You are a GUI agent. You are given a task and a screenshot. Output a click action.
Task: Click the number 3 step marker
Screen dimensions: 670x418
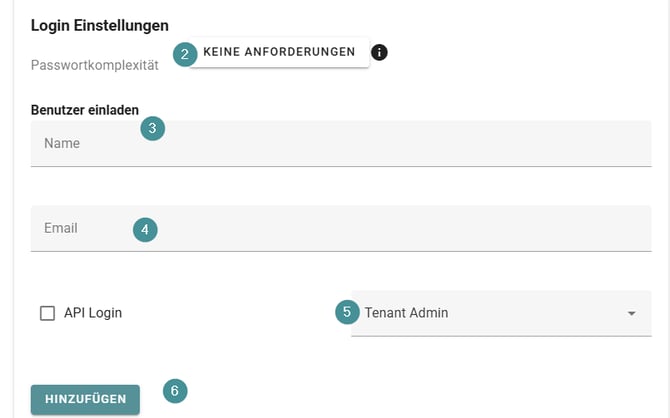(152, 128)
